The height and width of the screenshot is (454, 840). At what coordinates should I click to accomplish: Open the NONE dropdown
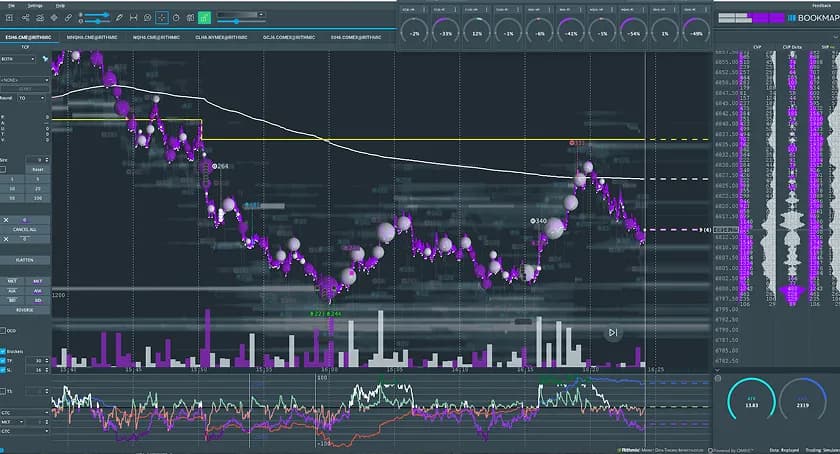tap(25, 80)
